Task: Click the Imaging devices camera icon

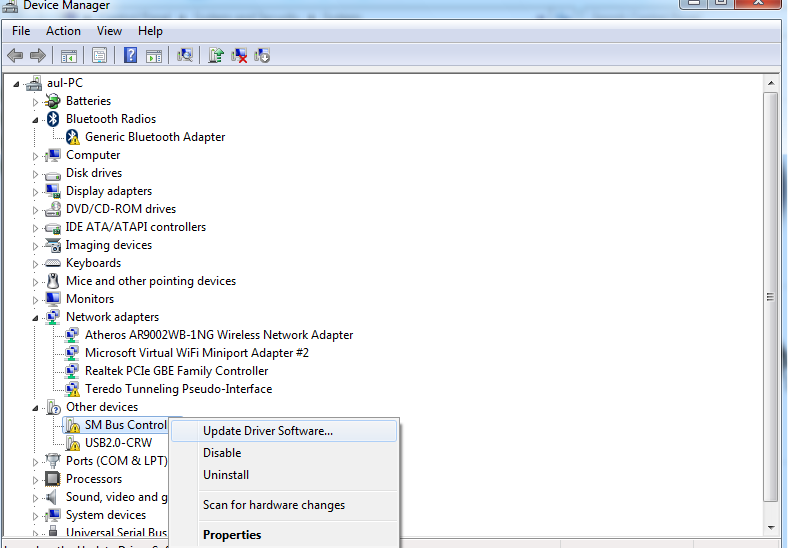Action: (52, 245)
